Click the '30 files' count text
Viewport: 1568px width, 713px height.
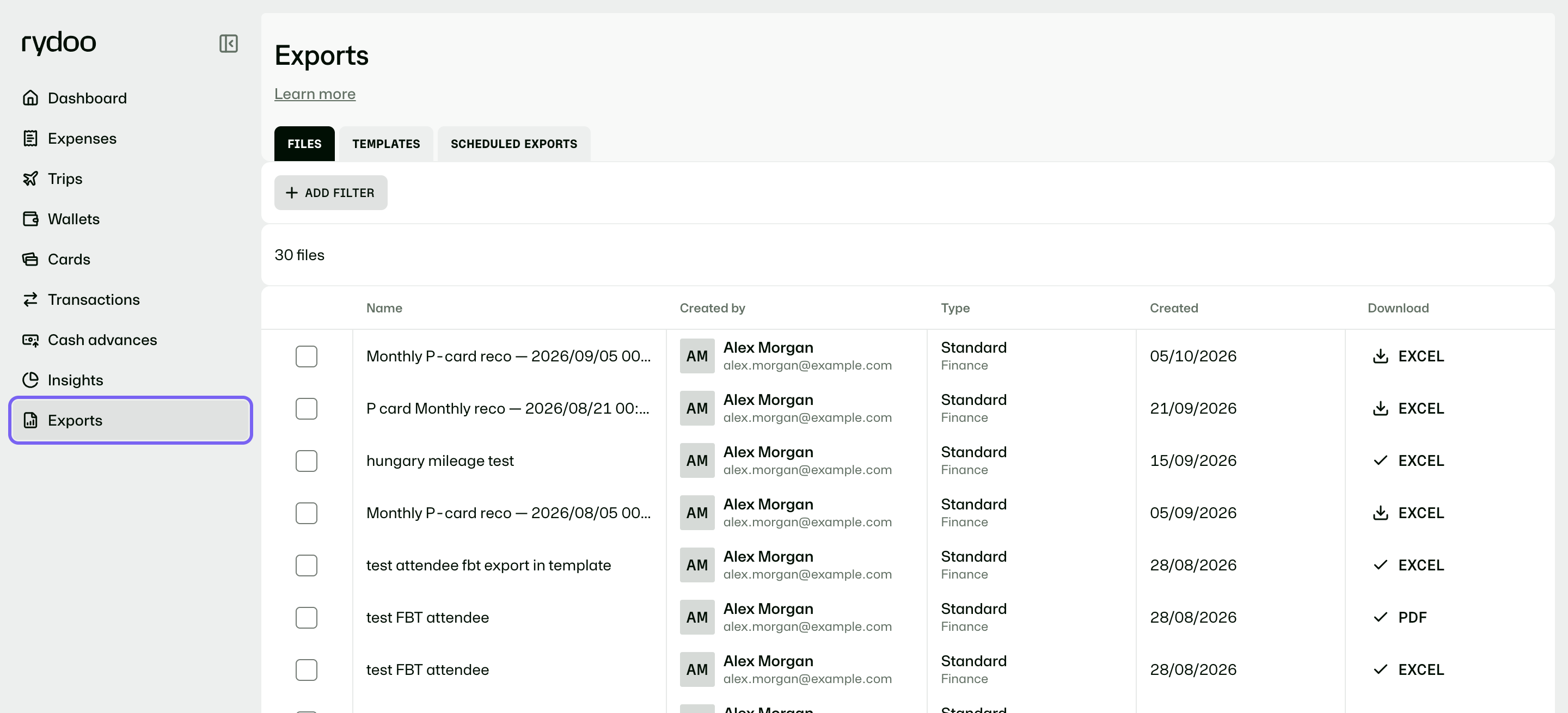[299, 255]
